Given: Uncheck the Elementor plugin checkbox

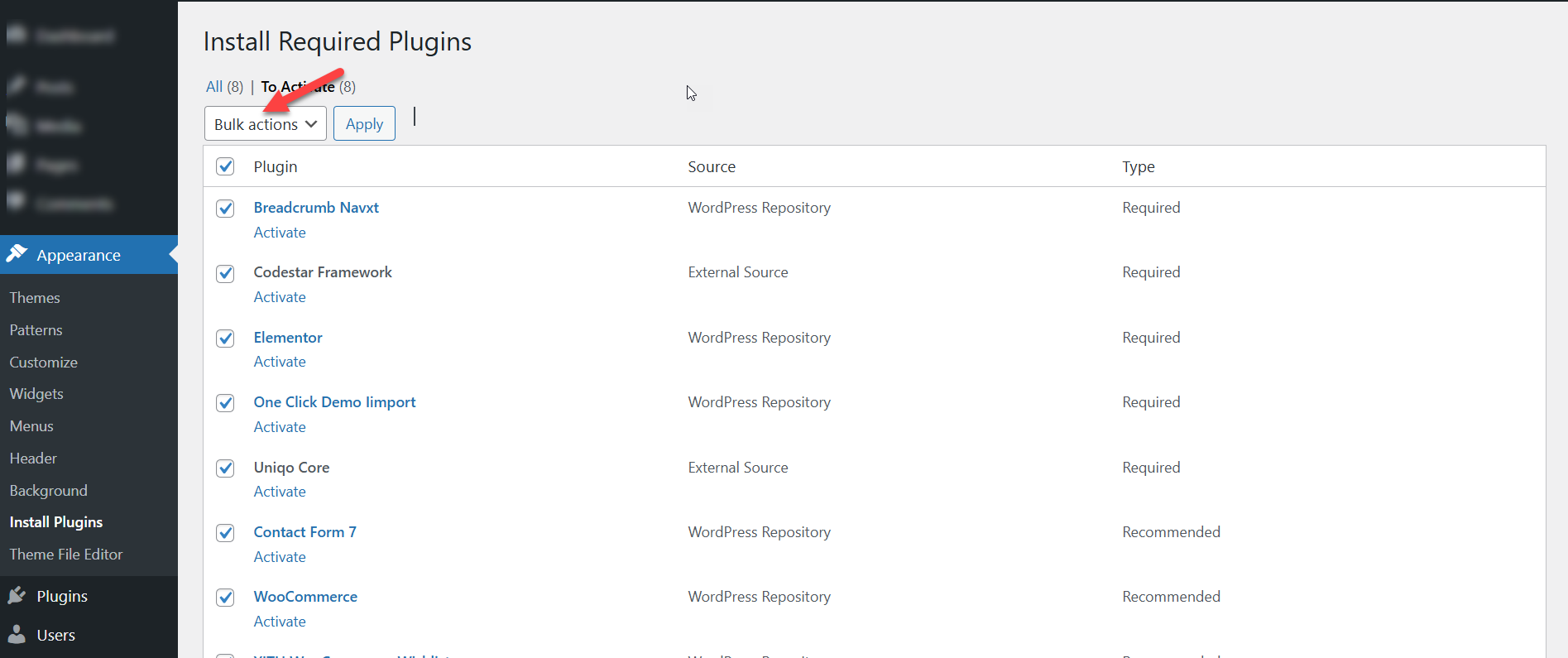Looking at the screenshot, I should tap(225, 339).
